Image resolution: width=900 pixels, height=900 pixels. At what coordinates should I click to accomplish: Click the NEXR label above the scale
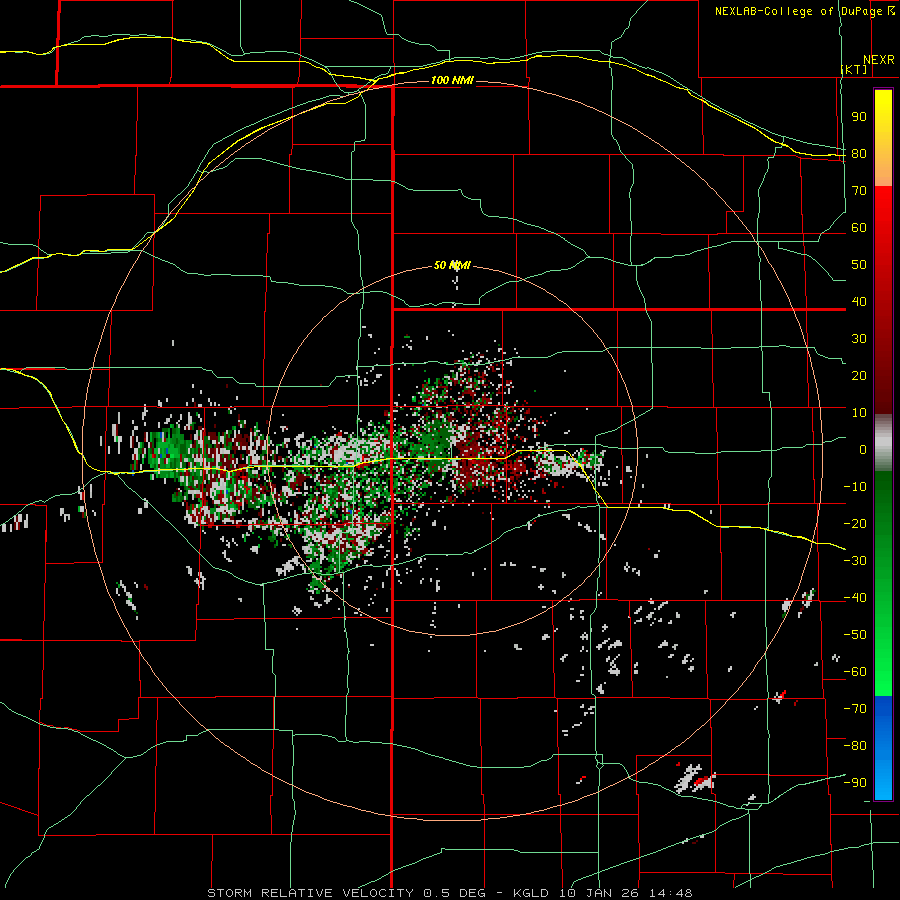(879, 60)
